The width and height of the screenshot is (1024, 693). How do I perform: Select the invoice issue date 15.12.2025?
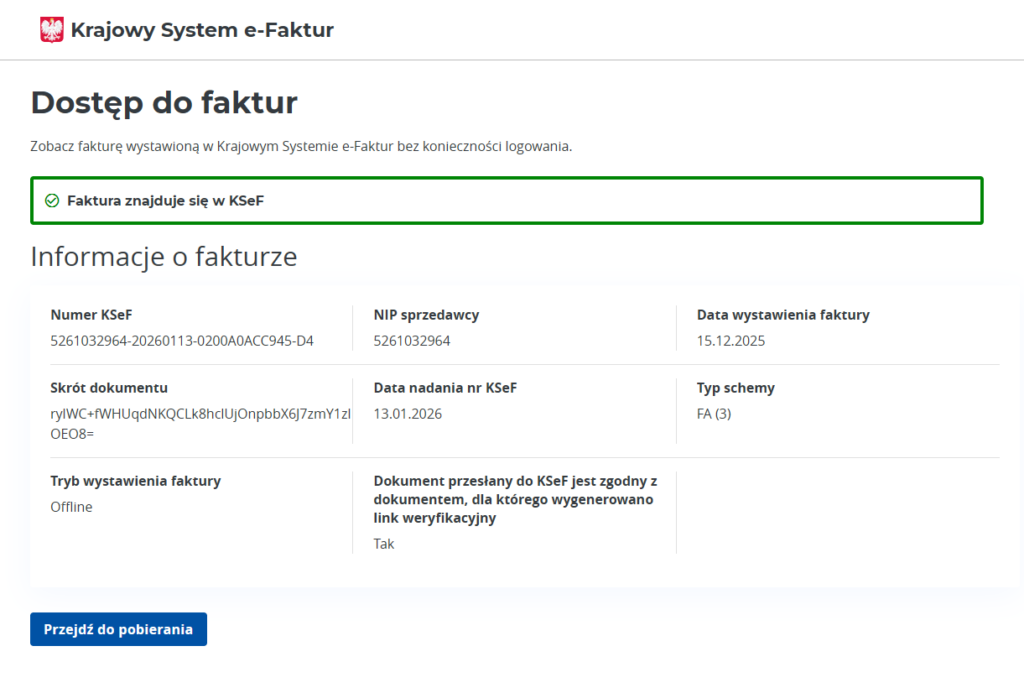pyautogui.click(x=731, y=341)
